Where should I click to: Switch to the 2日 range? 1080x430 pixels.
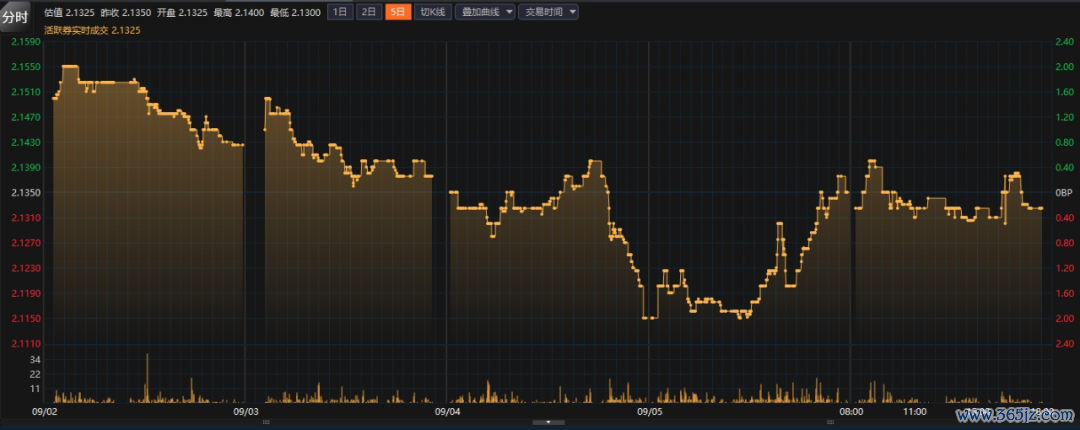[369, 12]
